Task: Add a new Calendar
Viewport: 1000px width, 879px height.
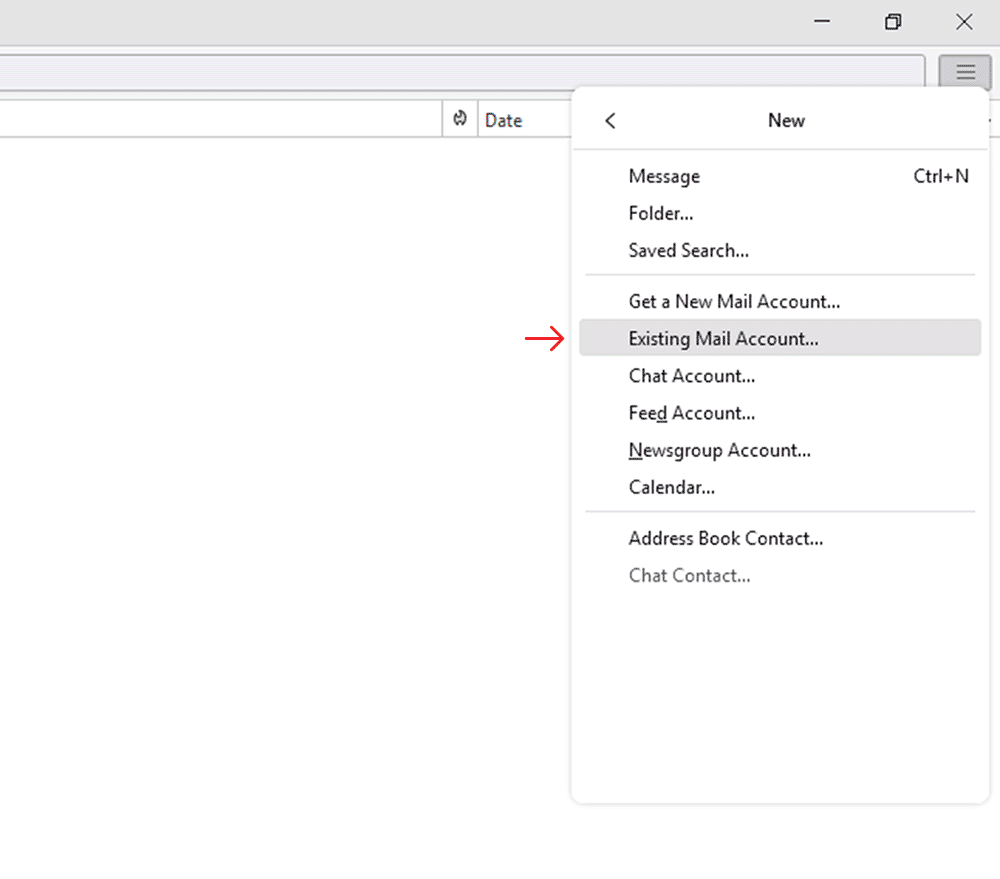Action: tap(671, 487)
